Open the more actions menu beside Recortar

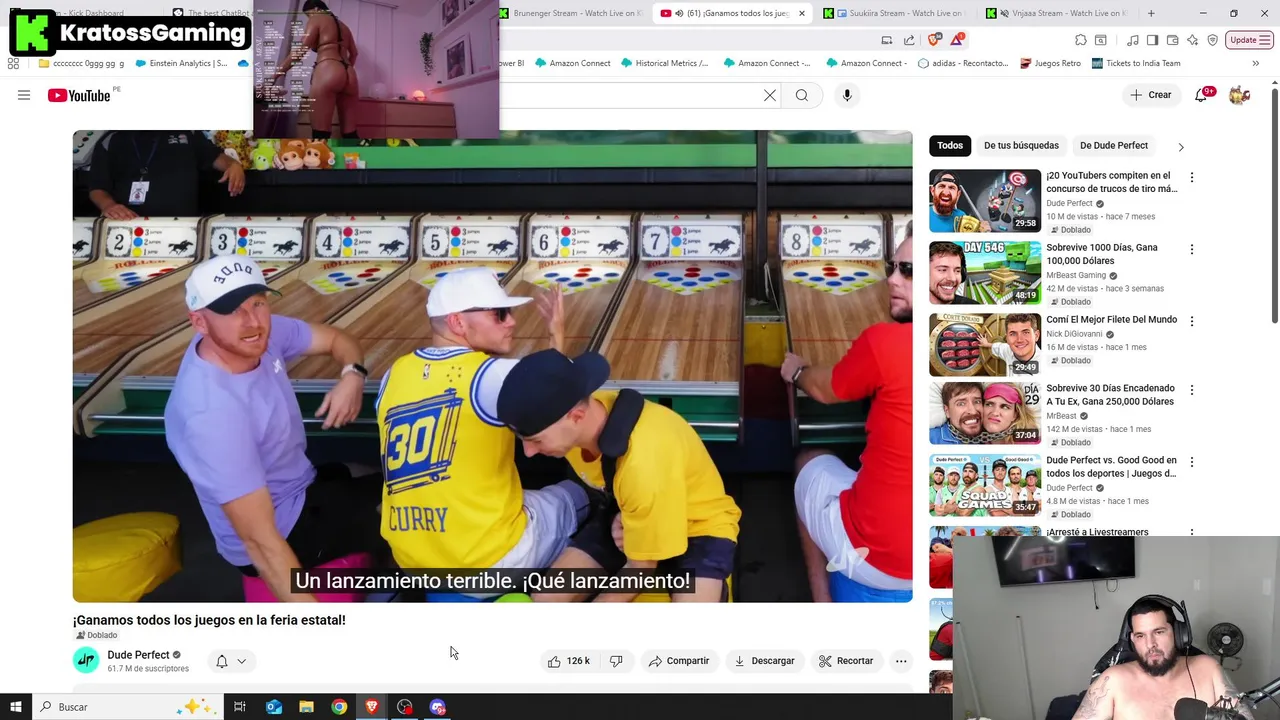click(901, 661)
